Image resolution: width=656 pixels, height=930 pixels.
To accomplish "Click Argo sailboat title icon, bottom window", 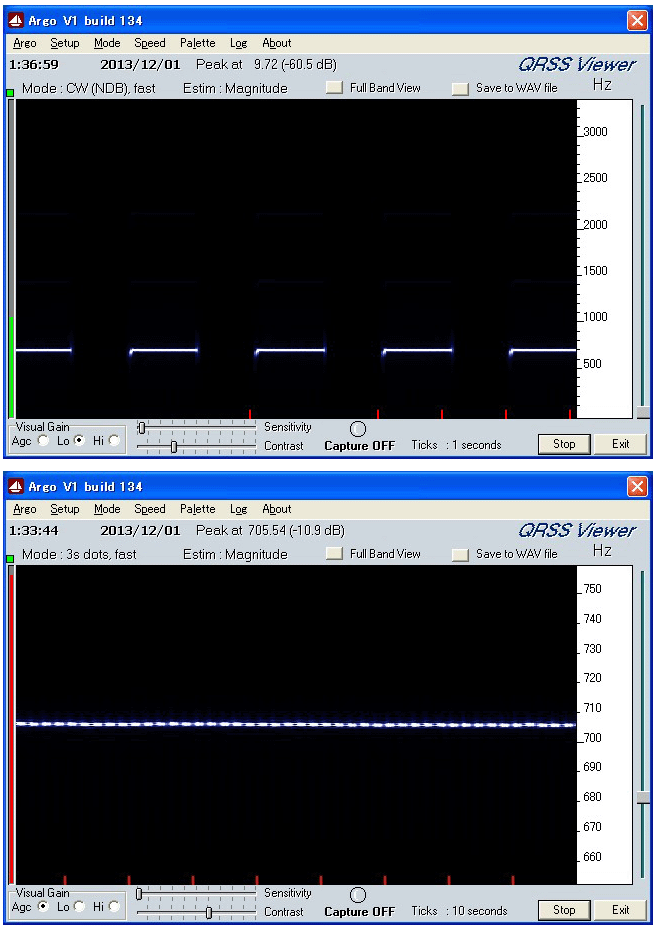I will tap(16, 487).
